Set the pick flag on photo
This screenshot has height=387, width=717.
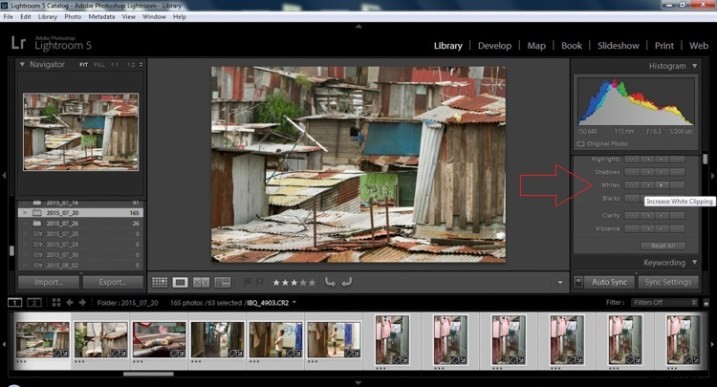(x=247, y=282)
